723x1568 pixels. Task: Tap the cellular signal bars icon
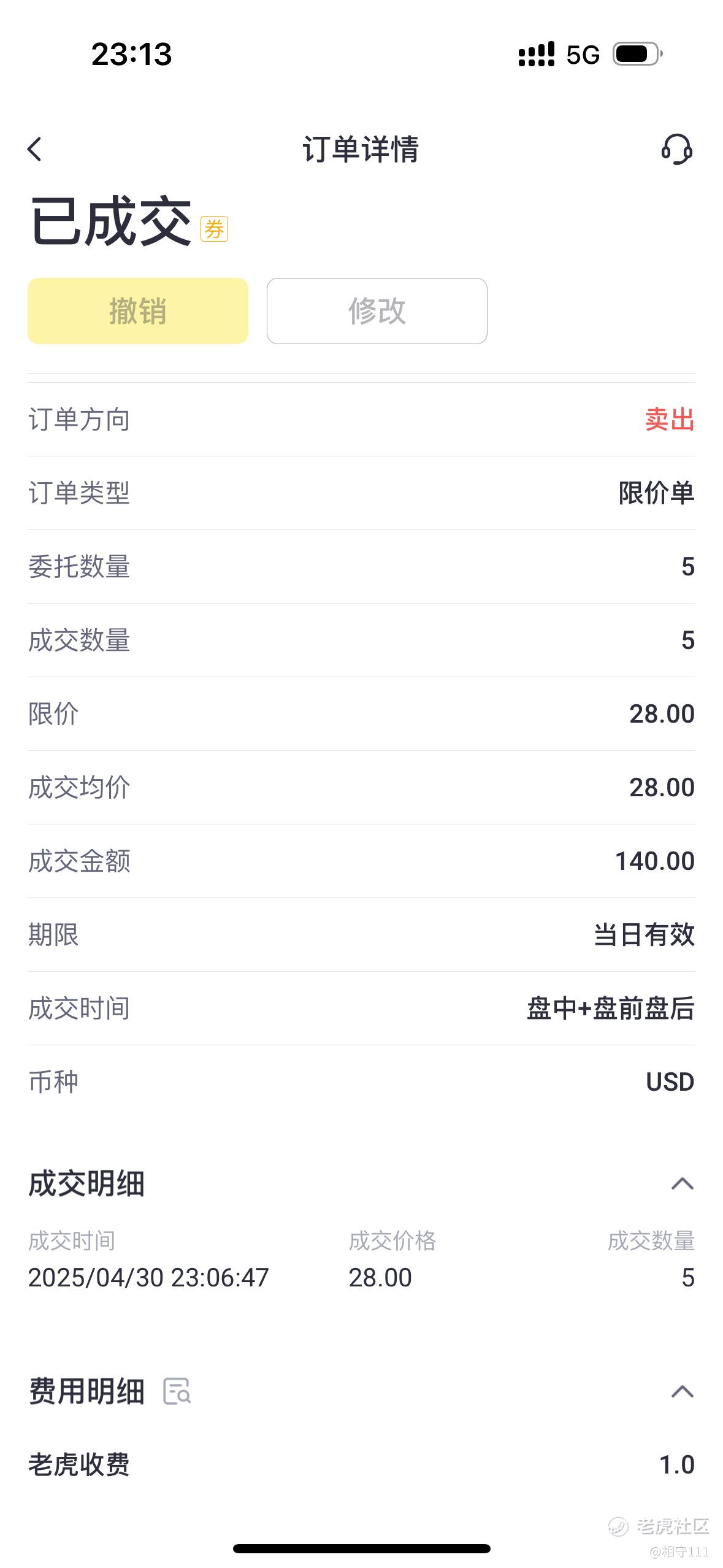pyautogui.click(x=536, y=55)
